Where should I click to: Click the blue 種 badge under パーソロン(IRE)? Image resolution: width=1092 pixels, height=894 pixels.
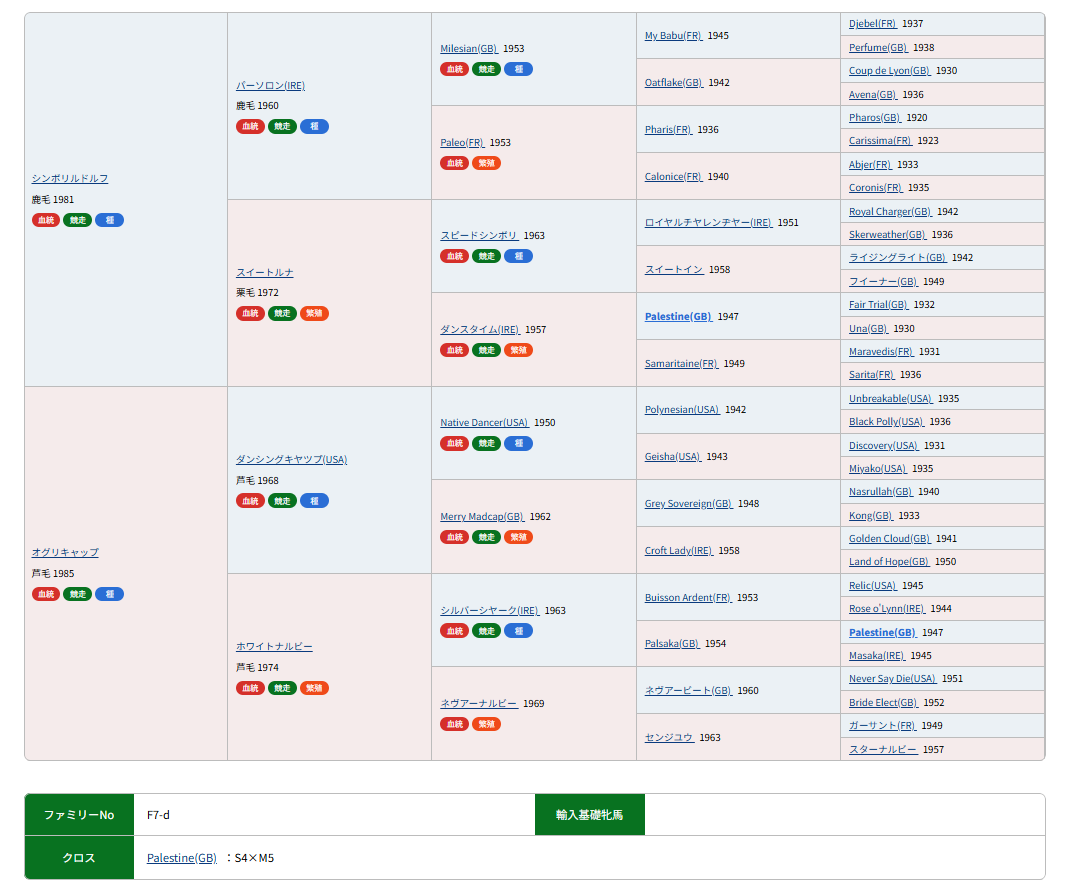314,127
